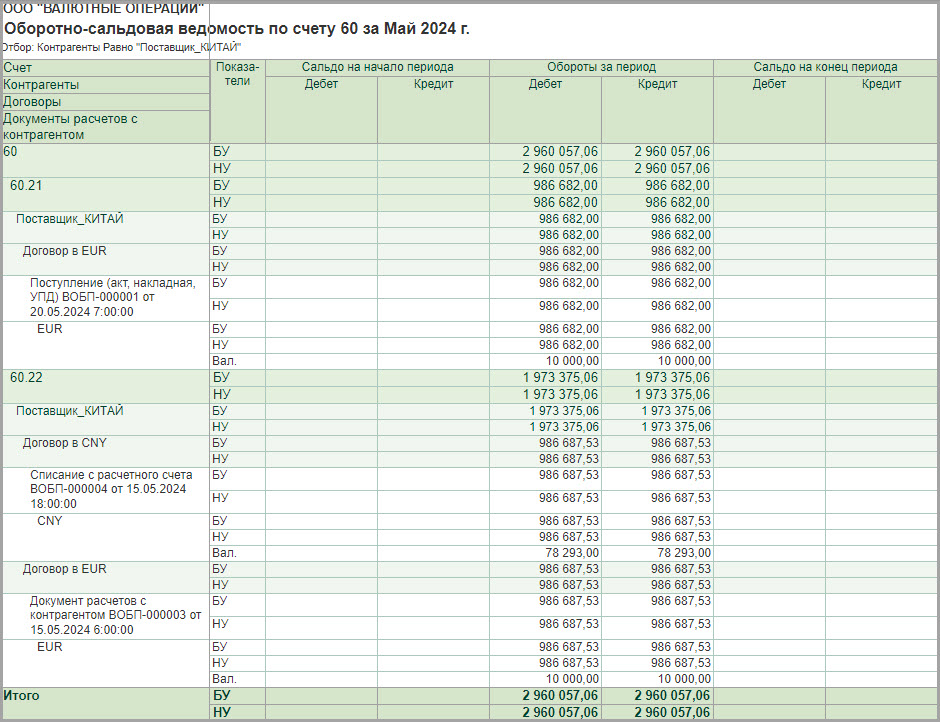940x722 pixels.
Task: Click the 'Счет' column header cell
Action: pyautogui.click(x=106, y=68)
